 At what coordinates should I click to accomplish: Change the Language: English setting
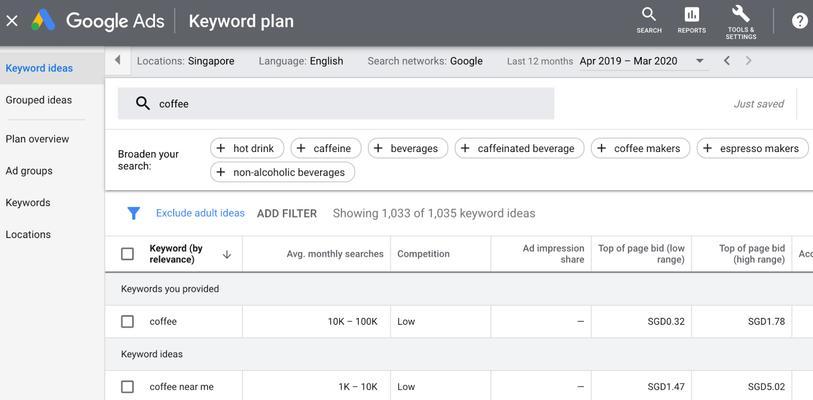click(x=300, y=61)
